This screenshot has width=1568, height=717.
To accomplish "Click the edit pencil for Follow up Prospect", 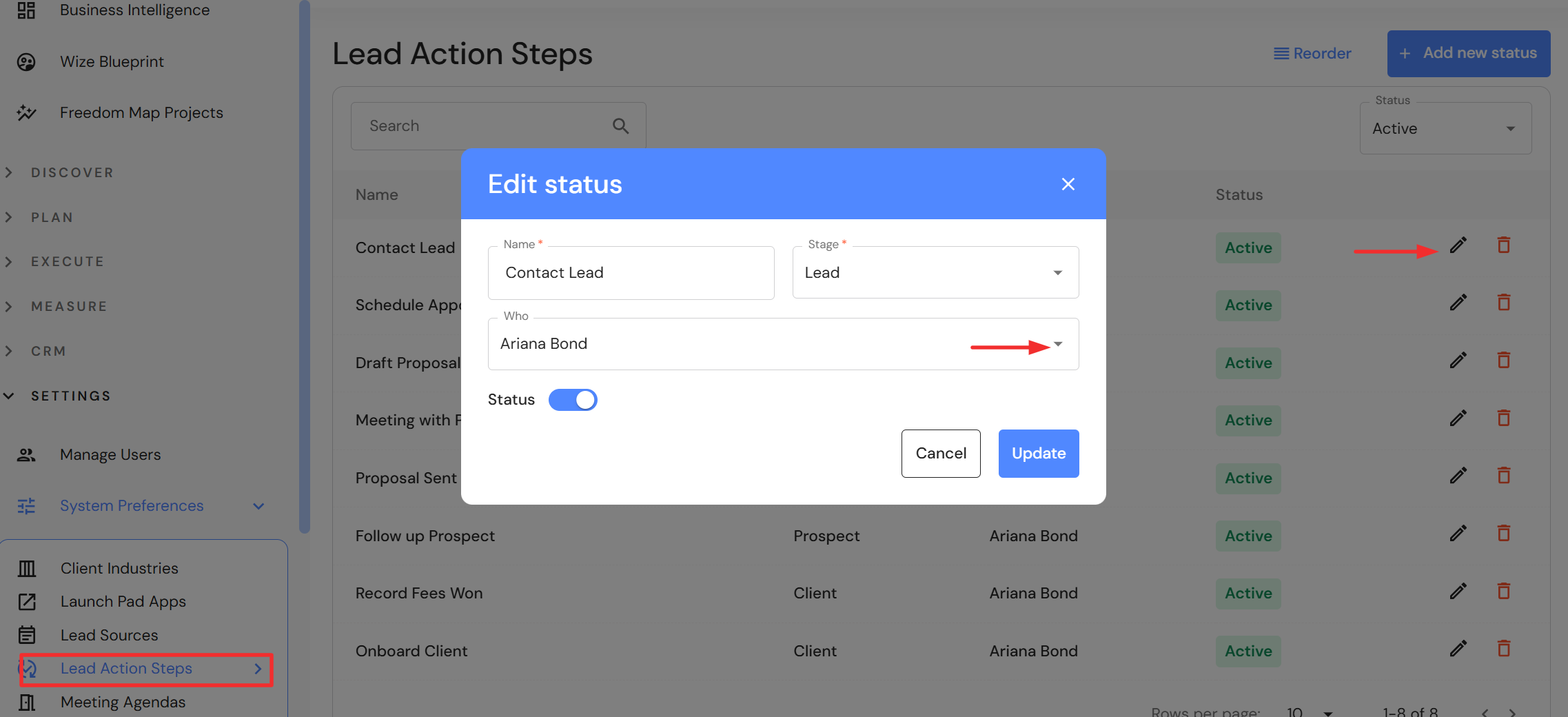I will pos(1458,534).
